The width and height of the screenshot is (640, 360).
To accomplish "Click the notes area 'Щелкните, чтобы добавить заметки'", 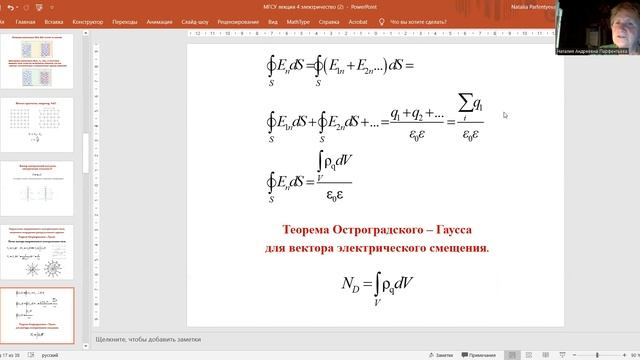I will click(148, 339).
